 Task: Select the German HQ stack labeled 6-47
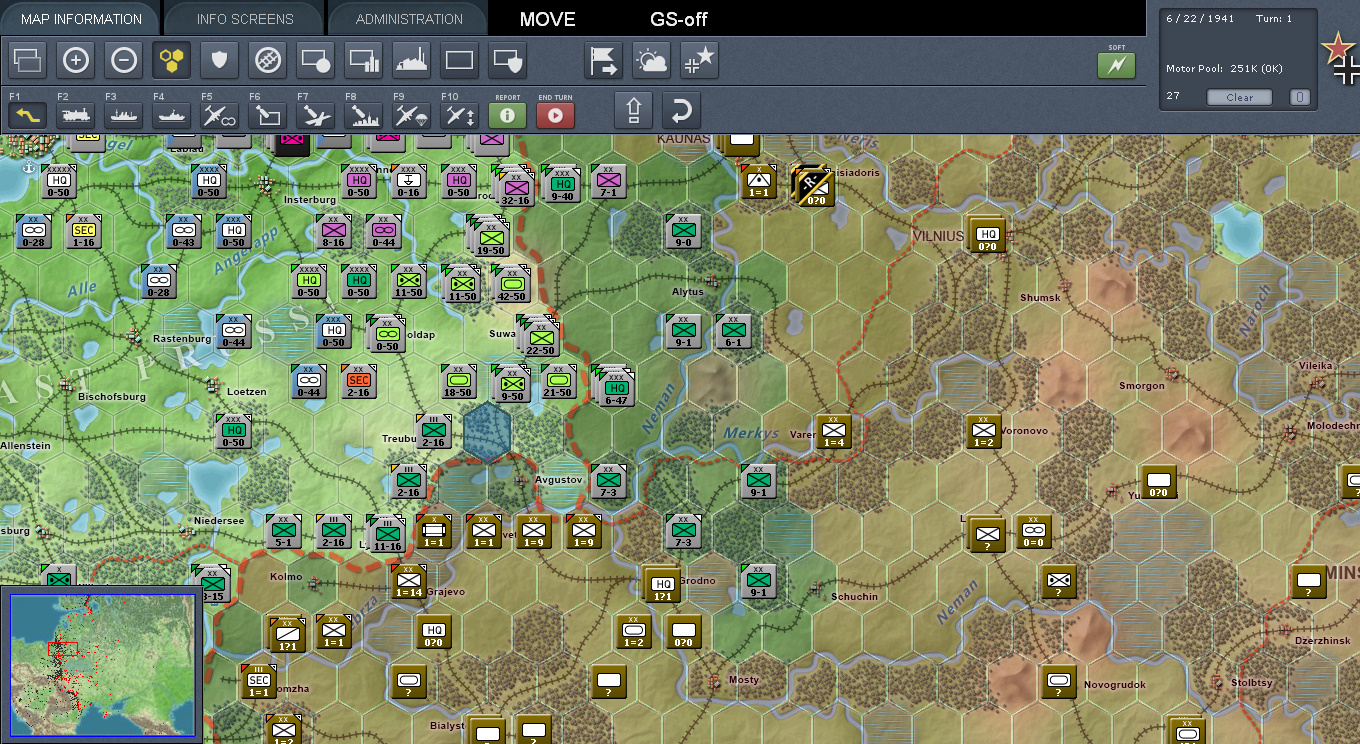pos(615,386)
